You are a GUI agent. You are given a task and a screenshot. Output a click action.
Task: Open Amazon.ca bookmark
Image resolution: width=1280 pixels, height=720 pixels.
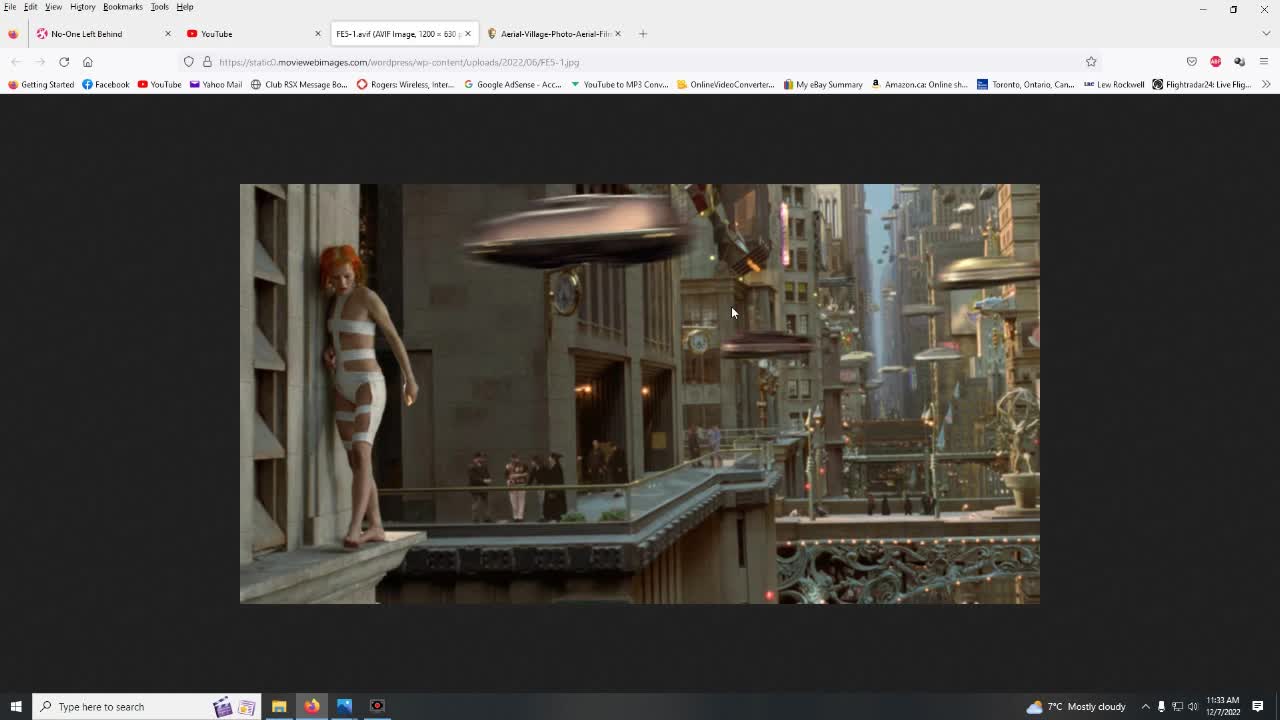click(x=919, y=85)
